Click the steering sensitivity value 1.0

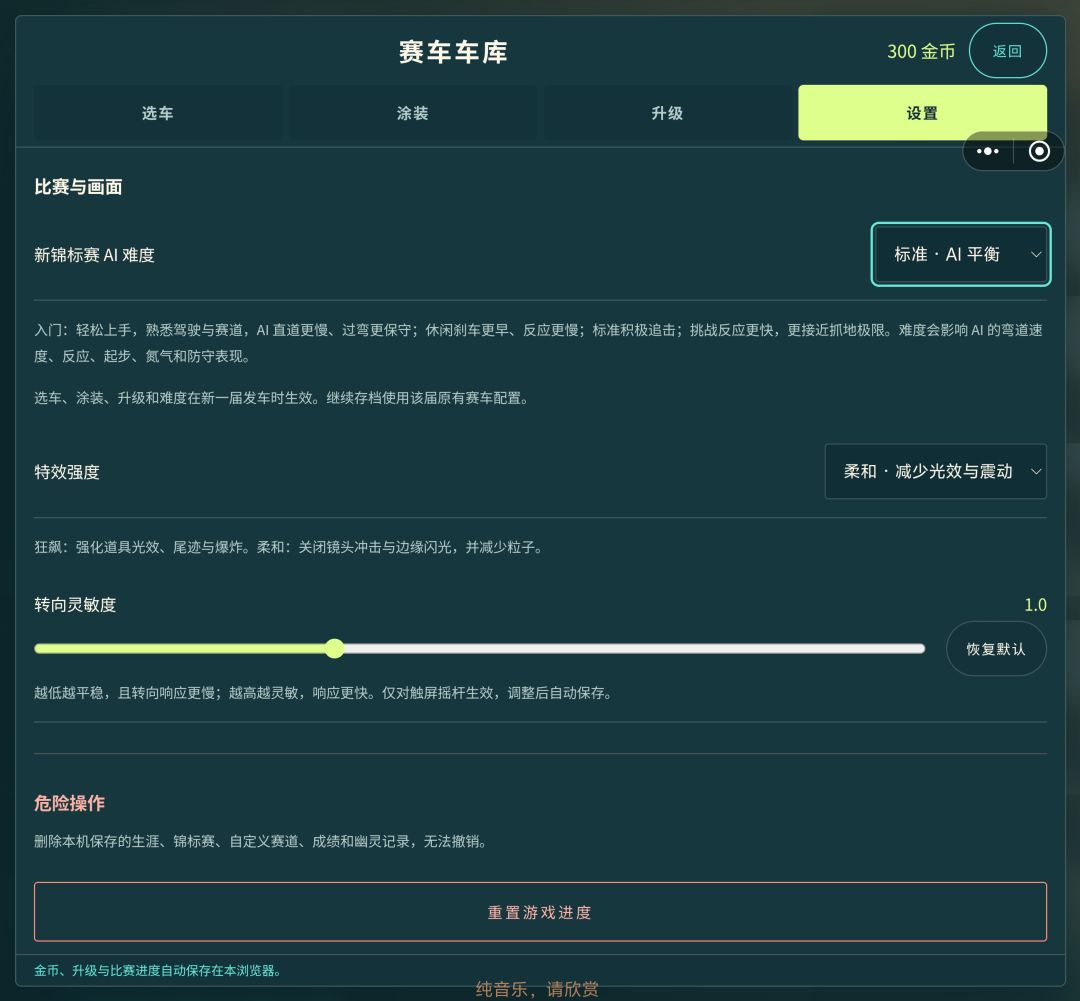[x=1035, y=605]
